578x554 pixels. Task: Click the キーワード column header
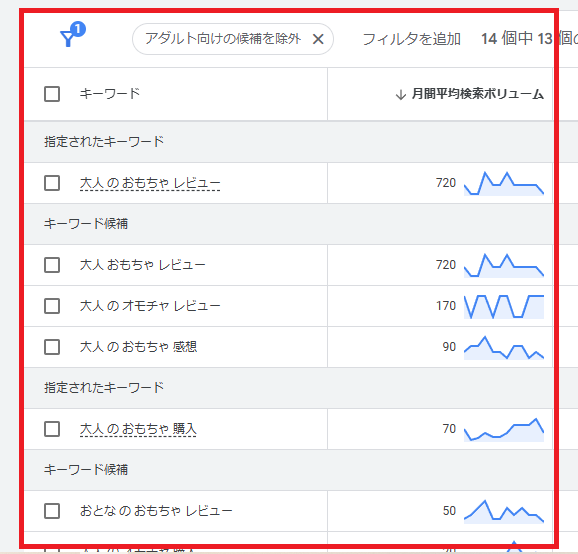point(110,94)
